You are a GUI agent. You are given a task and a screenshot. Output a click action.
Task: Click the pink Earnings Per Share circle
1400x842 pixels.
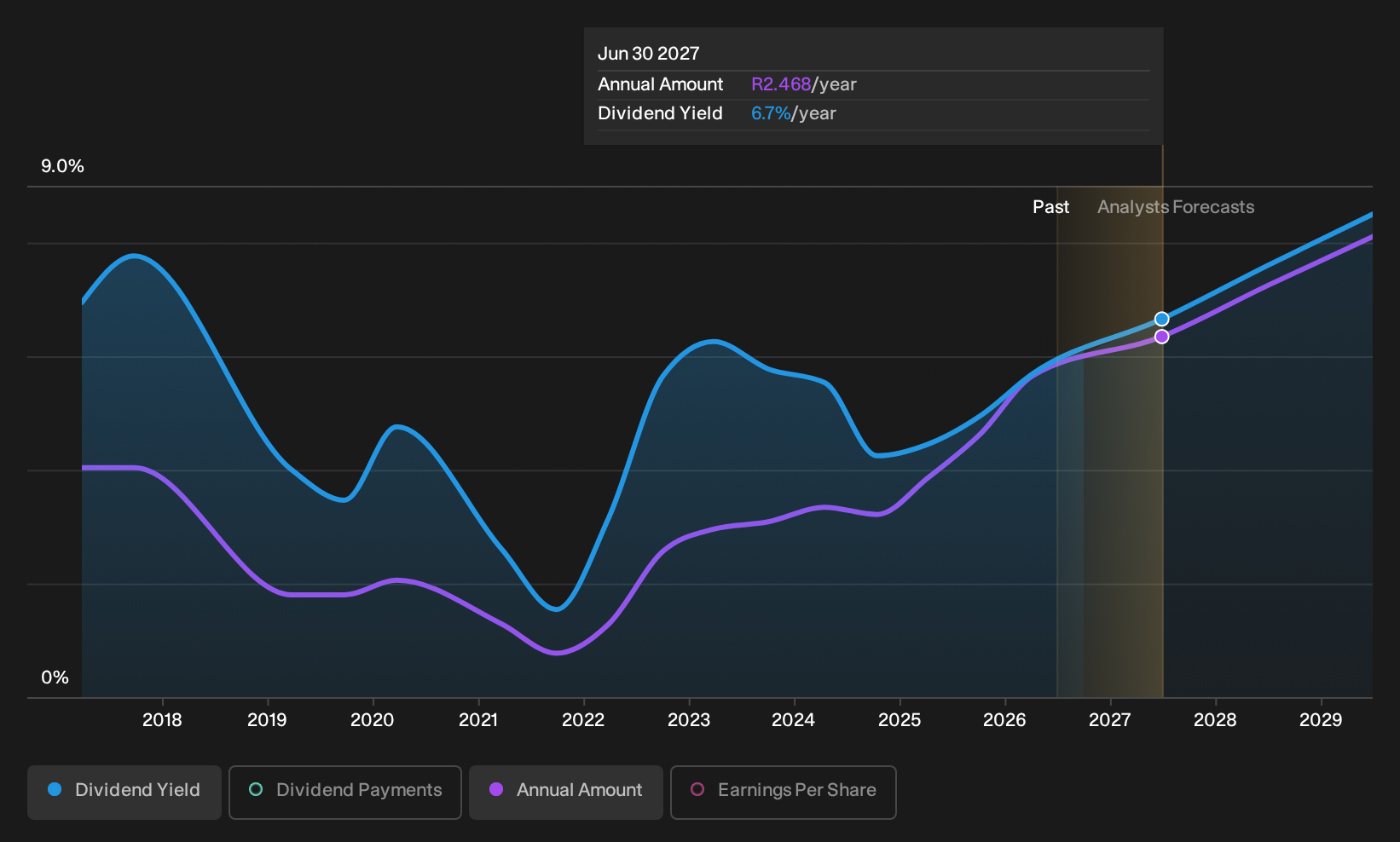point(697,789)
